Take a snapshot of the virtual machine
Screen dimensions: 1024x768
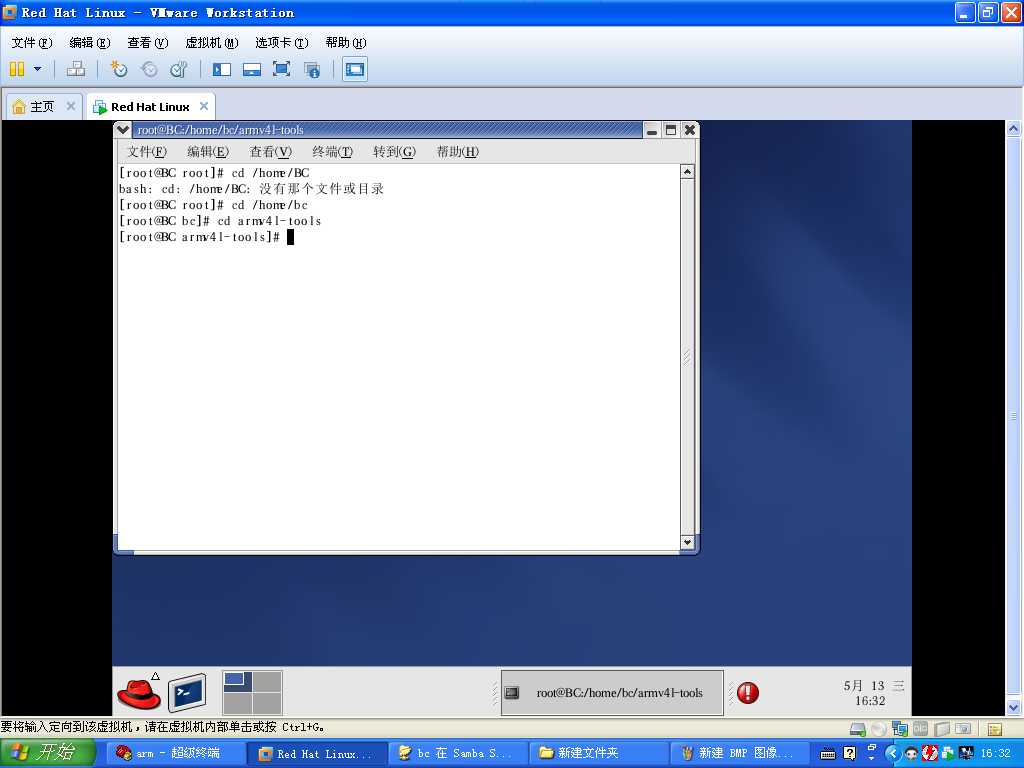tap(119, 69)
